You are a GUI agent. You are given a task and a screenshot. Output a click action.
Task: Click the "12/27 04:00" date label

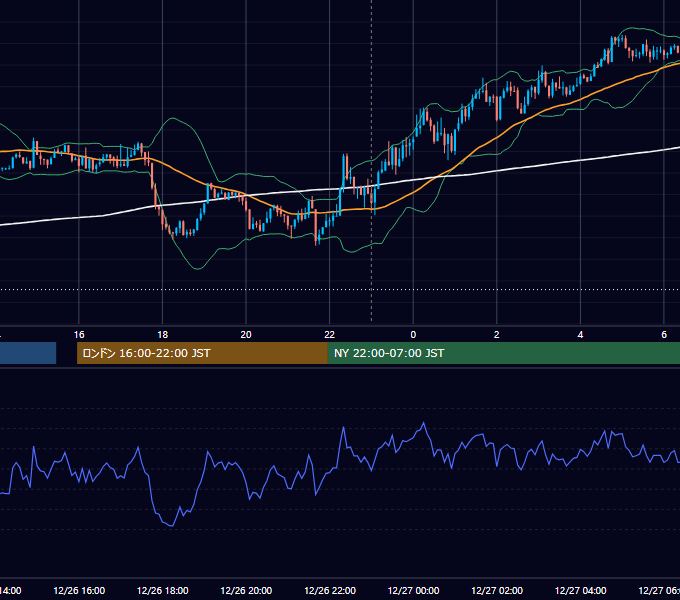581,591
